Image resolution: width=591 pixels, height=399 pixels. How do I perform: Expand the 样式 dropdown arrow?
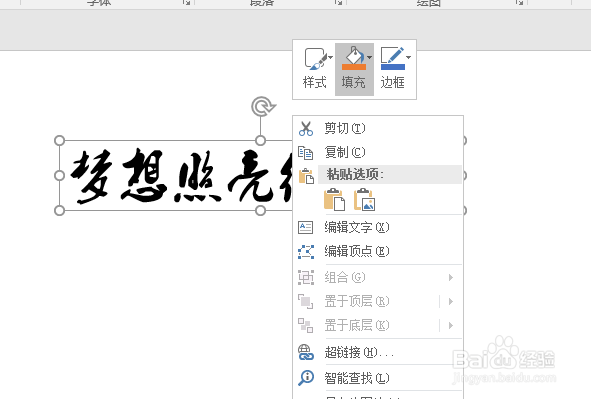(331, 58)
